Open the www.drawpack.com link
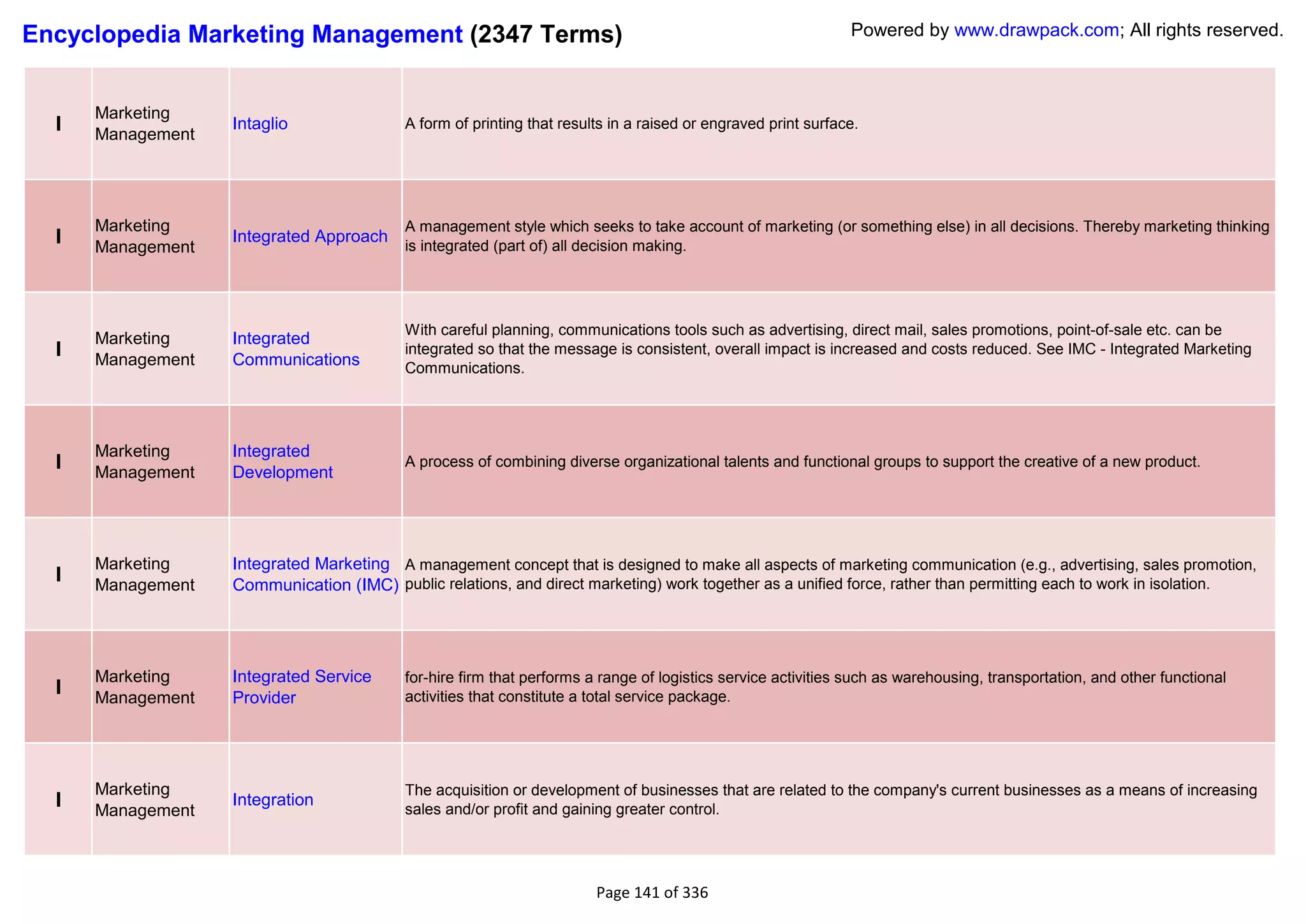 coord(1036,30)
